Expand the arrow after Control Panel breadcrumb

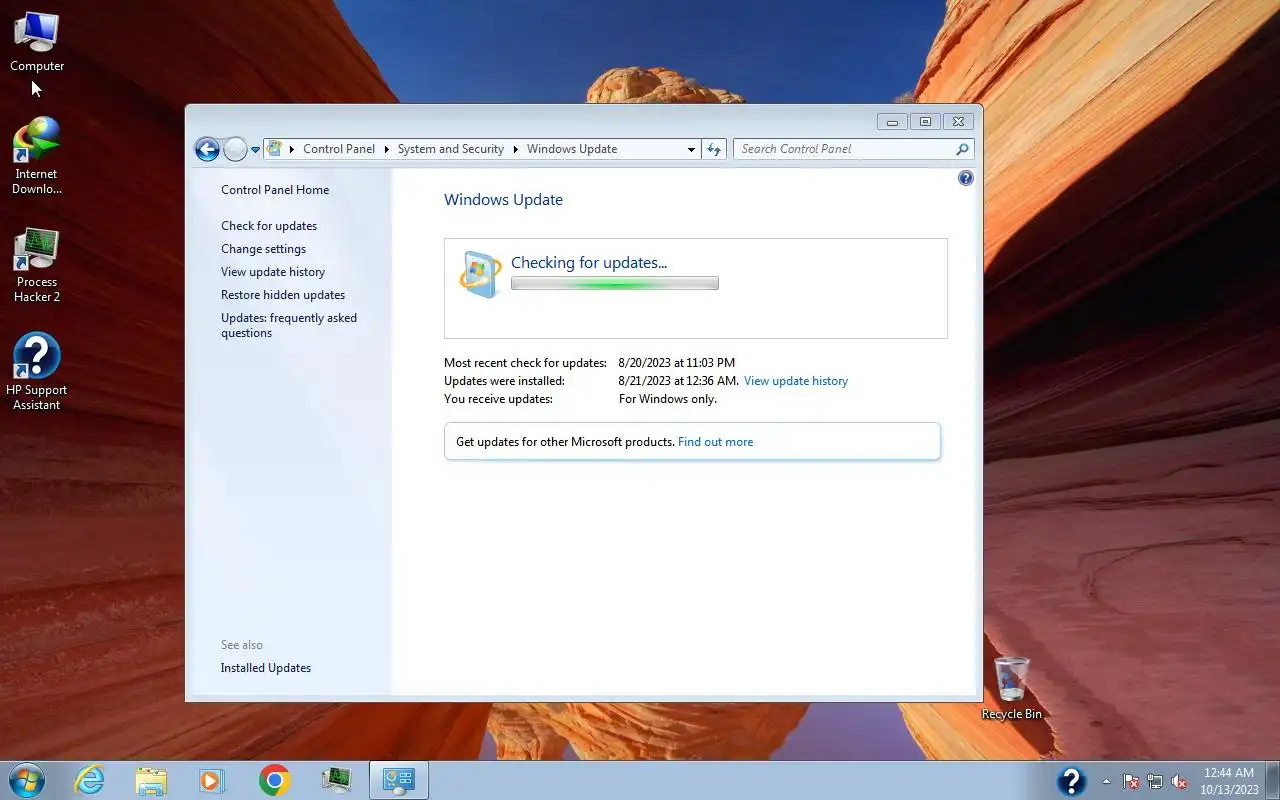(386, 149)
